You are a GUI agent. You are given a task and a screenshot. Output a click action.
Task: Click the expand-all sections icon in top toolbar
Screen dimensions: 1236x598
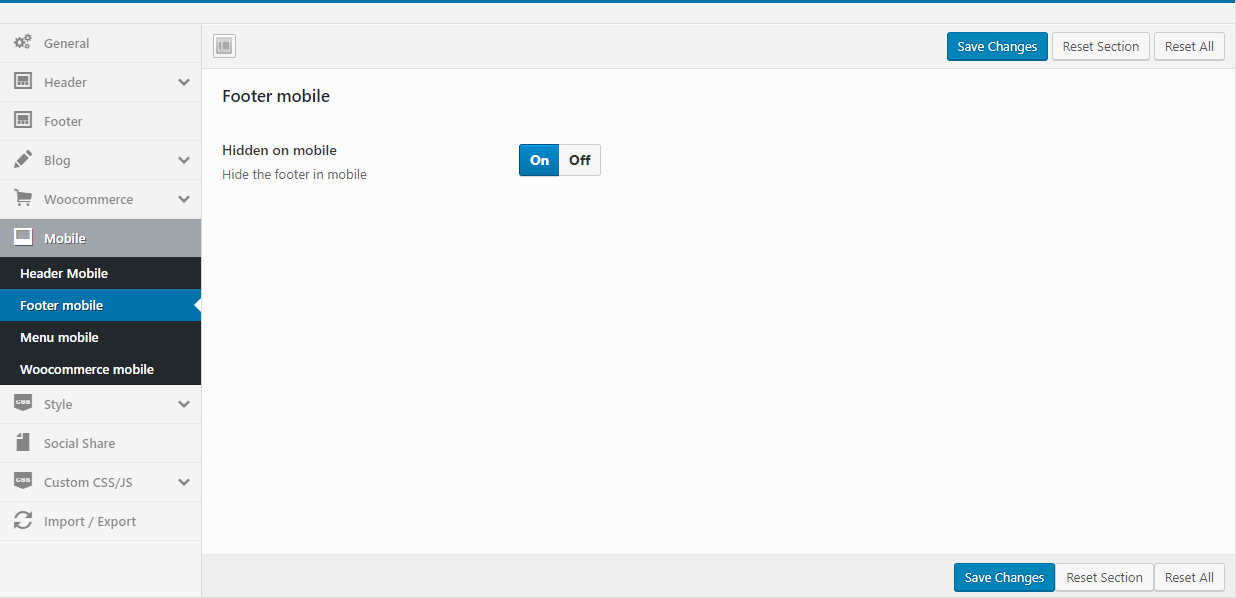(224, 46)
